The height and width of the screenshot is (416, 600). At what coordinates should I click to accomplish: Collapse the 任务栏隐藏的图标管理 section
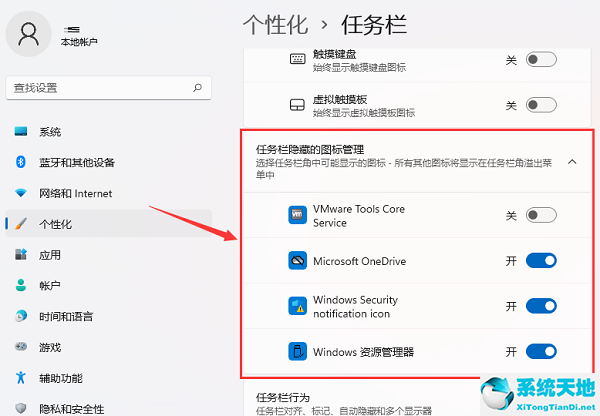(571, 161)
